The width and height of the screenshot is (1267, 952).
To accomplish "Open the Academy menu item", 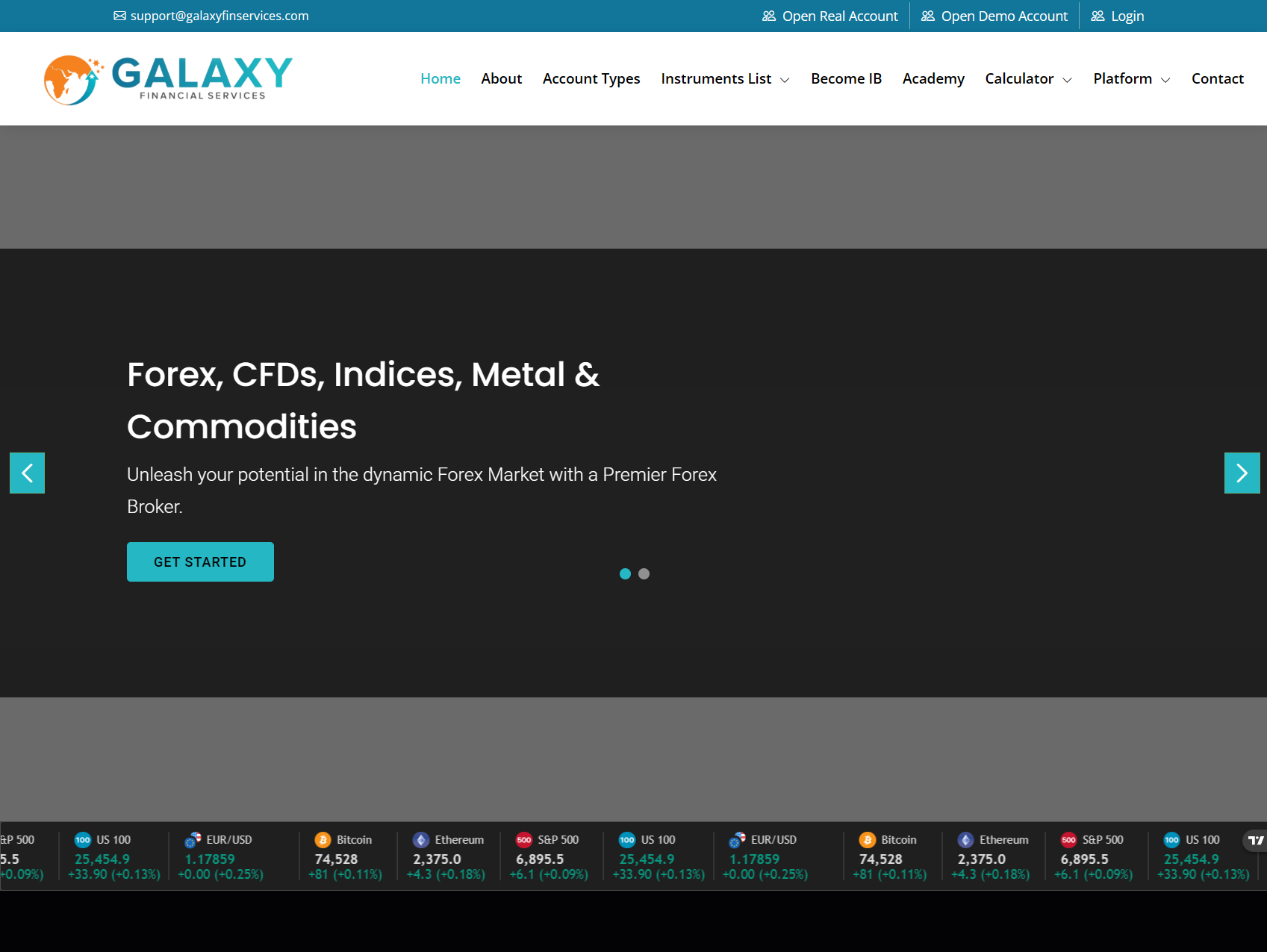I will pyautogui.click(x=933, y=78).
